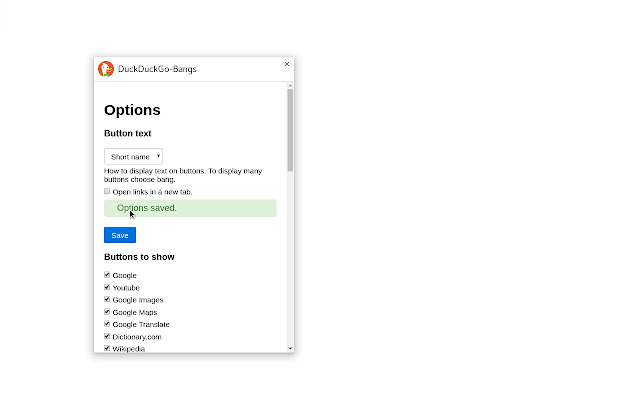Viewport: 640px width, 400px height.
Task: Click the DuckDuckGo duck logo icon
Action: [106, 69]
